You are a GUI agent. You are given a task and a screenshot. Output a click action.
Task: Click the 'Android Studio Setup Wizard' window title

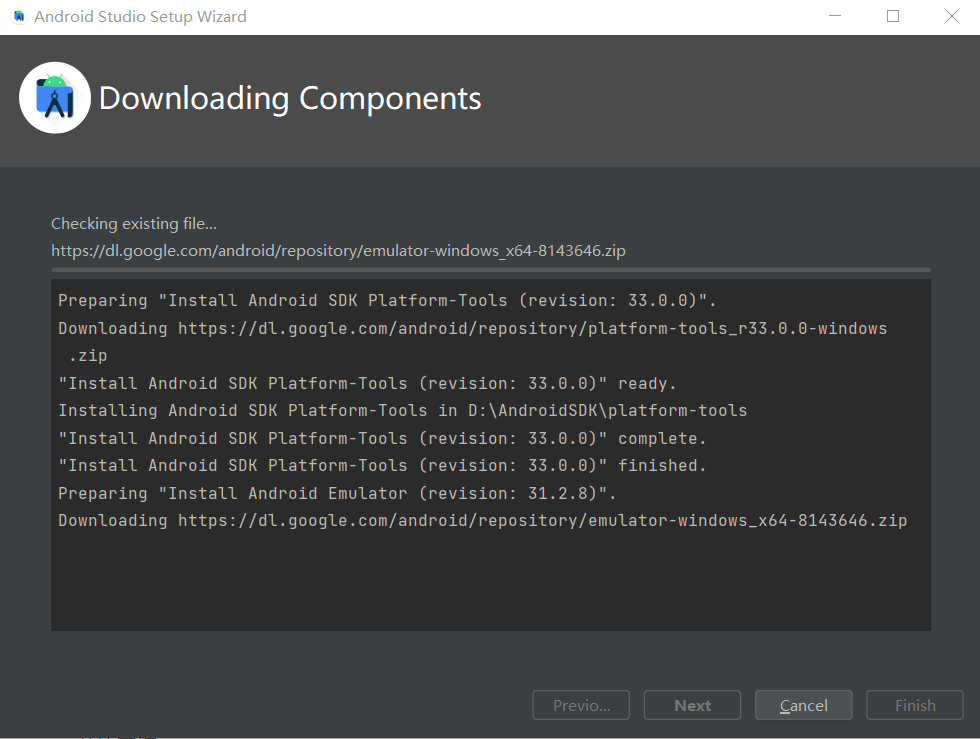(x=140, y=16)
